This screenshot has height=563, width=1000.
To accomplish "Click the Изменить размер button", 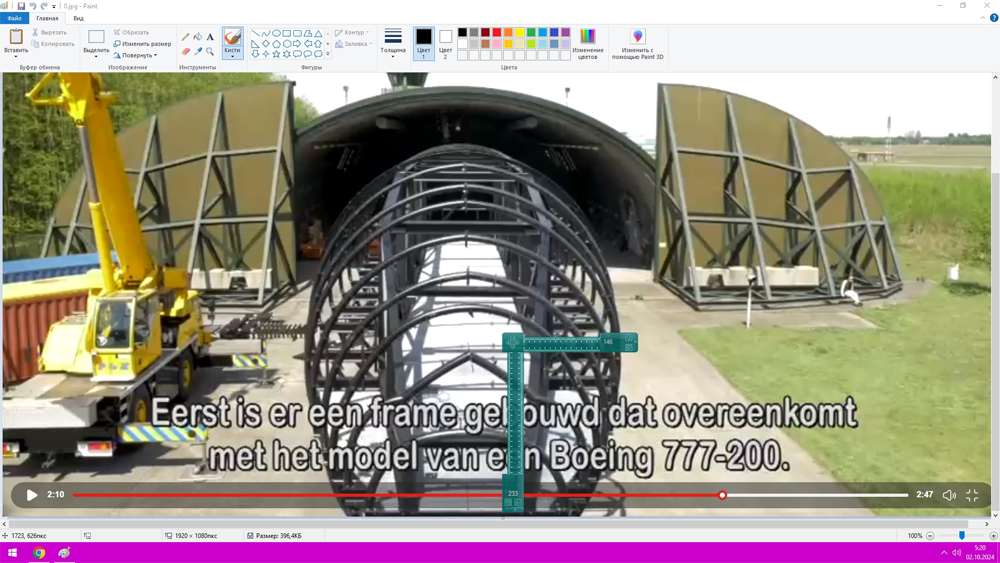I will [142, 44].
